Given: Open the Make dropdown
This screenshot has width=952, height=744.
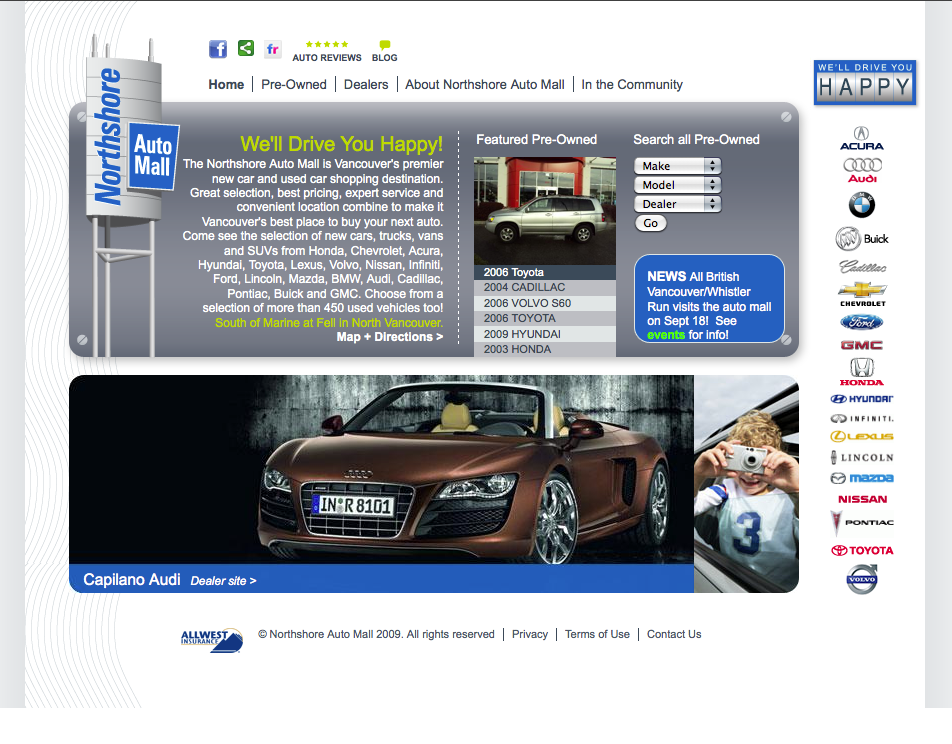Looking at the screenshot, I should click(678, 166).
